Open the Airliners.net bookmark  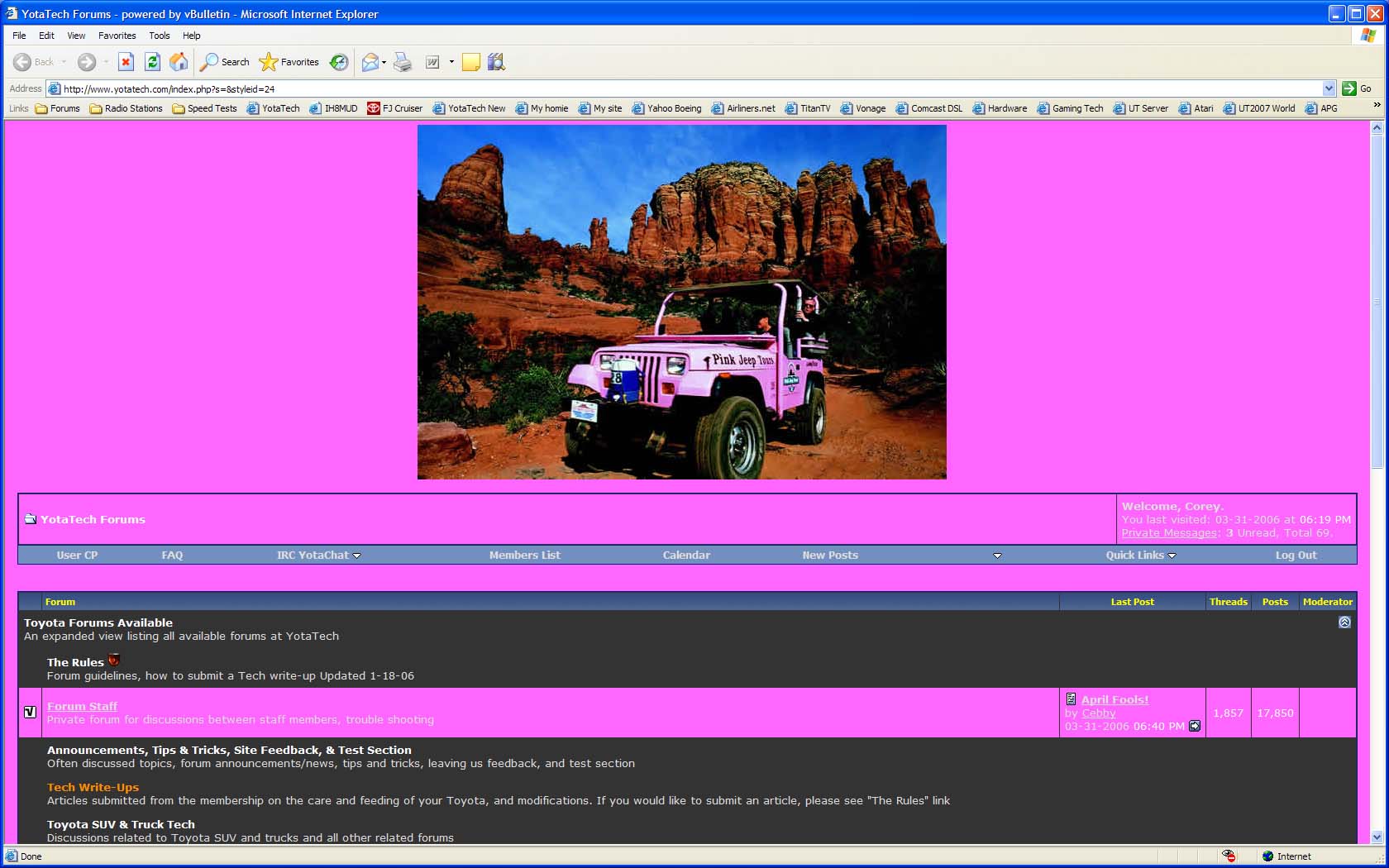coord(743,108)
